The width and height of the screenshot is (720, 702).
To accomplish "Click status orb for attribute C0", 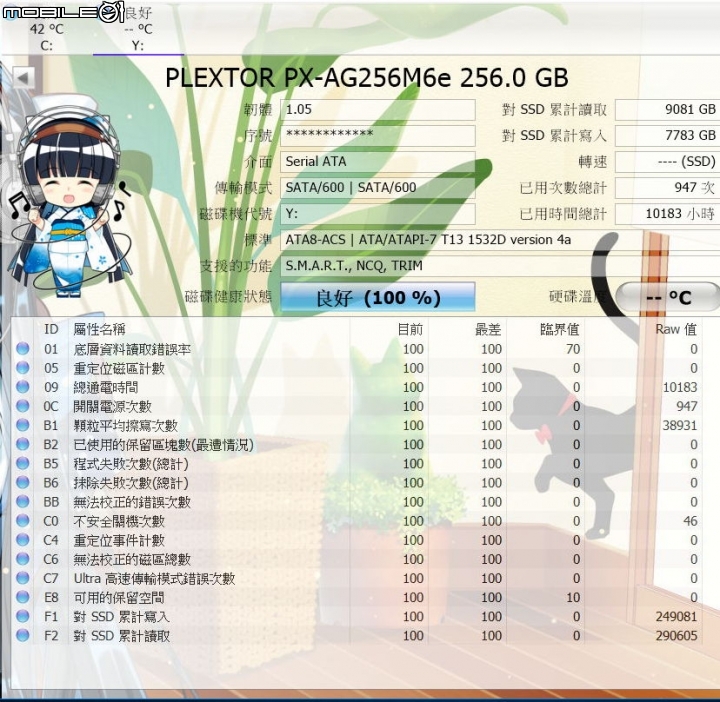I will tap(22, 521).
